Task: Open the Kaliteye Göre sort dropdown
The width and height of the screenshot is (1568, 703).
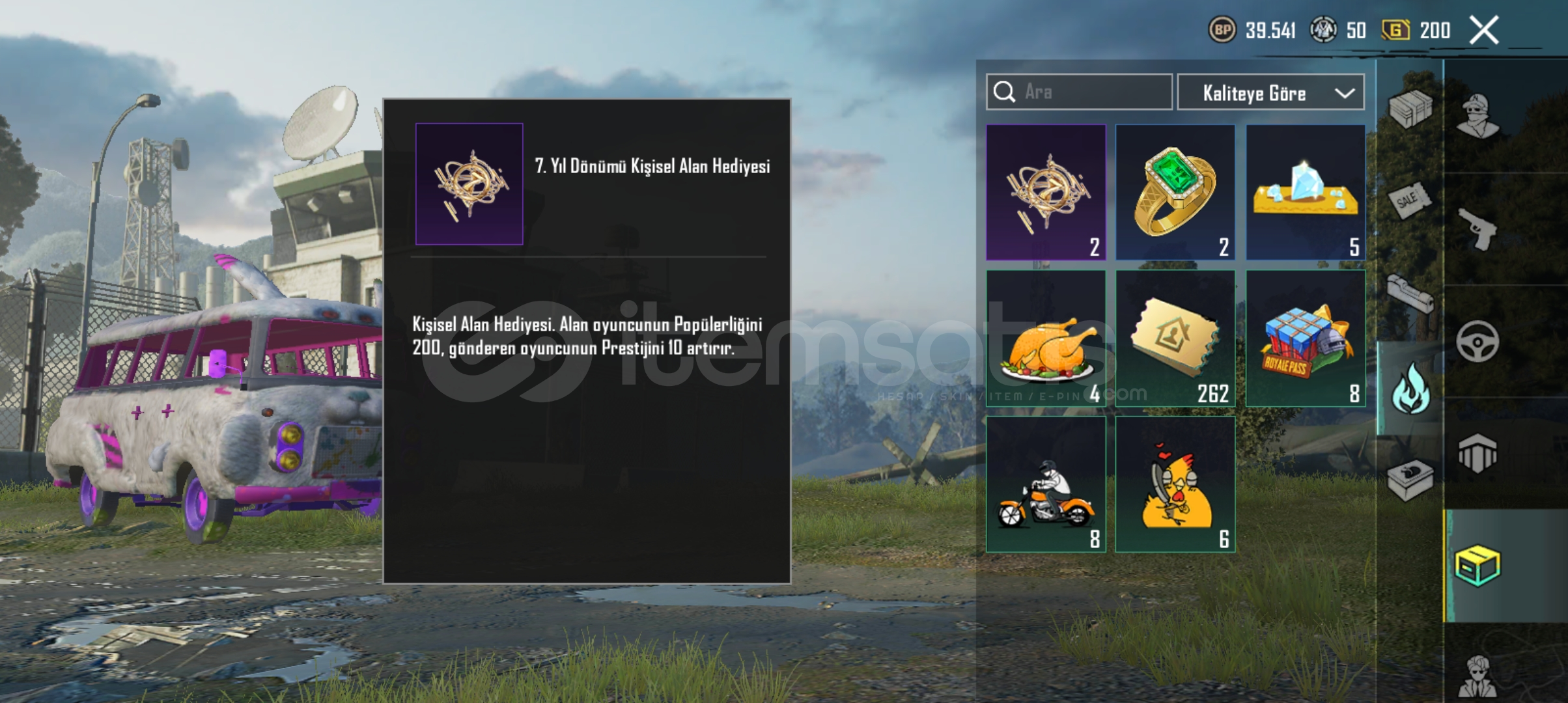Action: pyautogui.click(x=1271, y=92)
